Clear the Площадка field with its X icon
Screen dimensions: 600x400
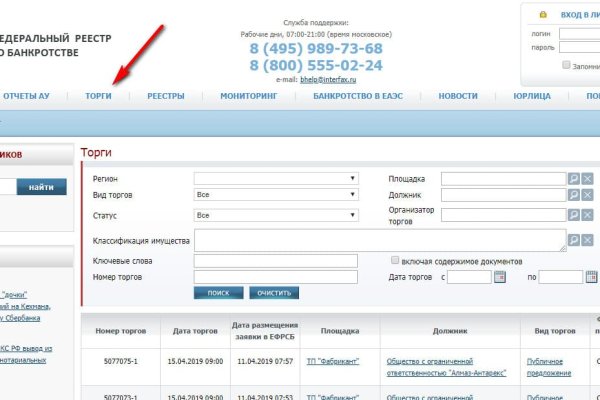click(587, 178)
